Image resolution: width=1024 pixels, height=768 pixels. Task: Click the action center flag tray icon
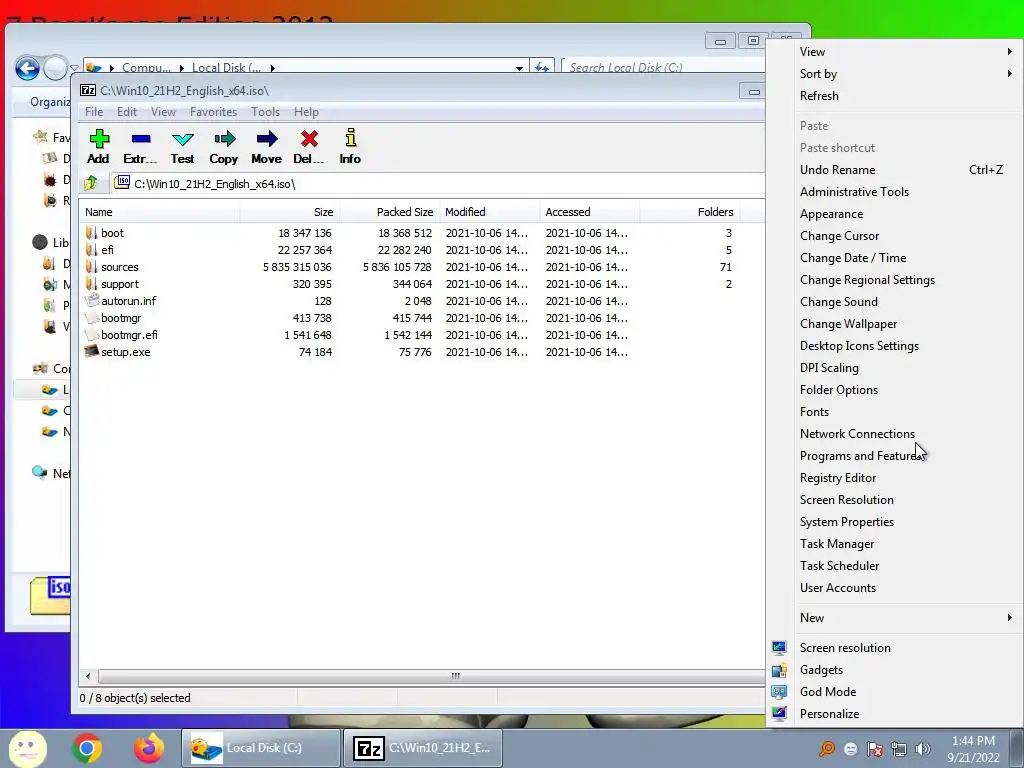click(874, 749)
